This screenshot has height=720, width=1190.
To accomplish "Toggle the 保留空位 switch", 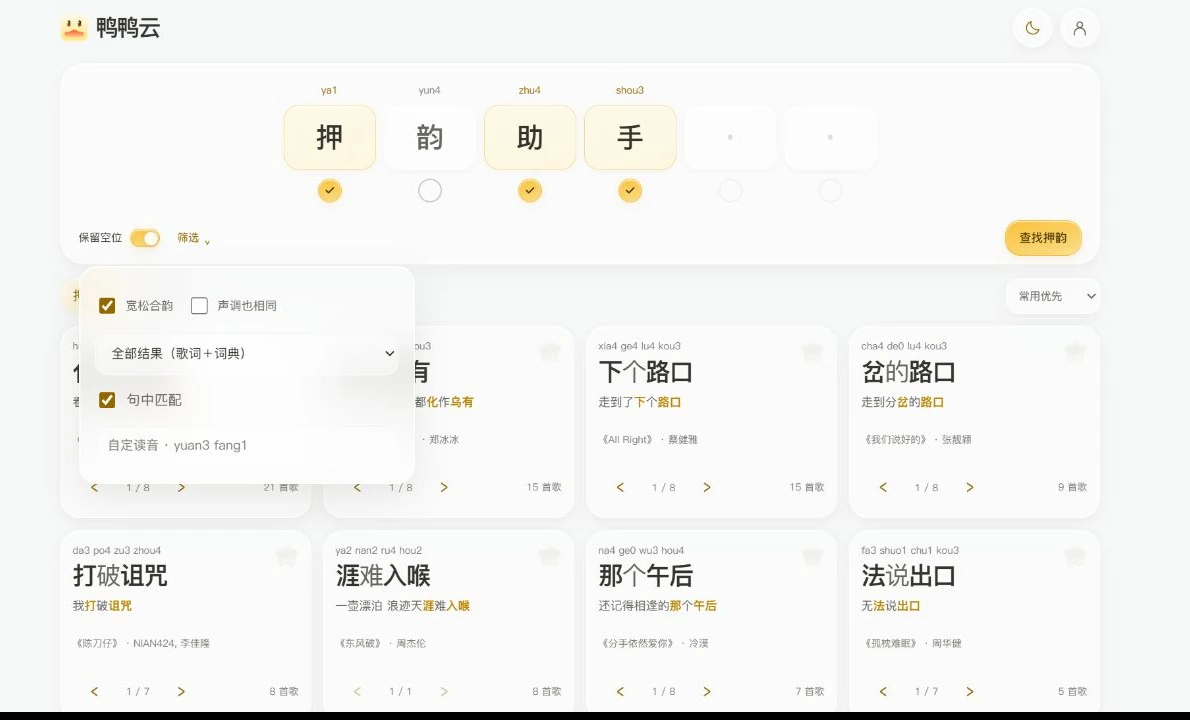I will [144, 238].
